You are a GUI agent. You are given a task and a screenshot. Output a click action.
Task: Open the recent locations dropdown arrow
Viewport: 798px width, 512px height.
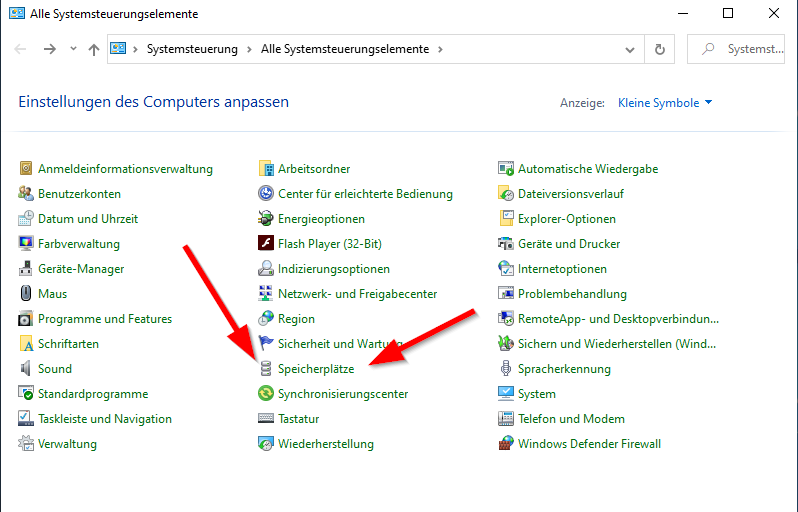tap(73, 48)
